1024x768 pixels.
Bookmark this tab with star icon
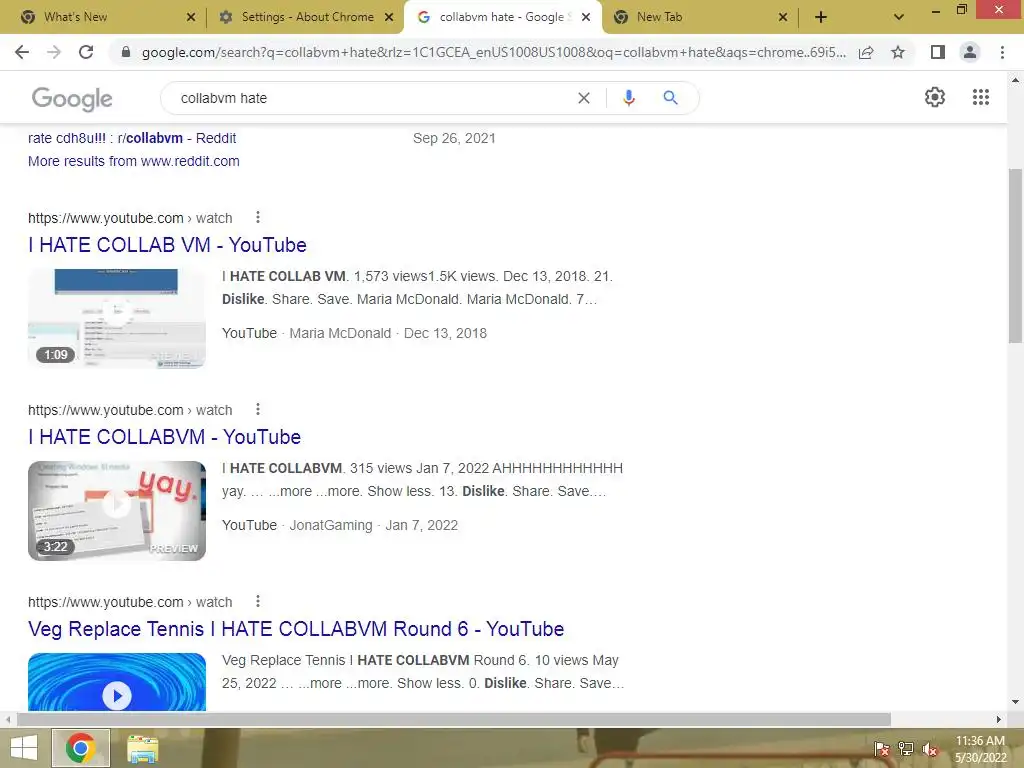[898, 52]
